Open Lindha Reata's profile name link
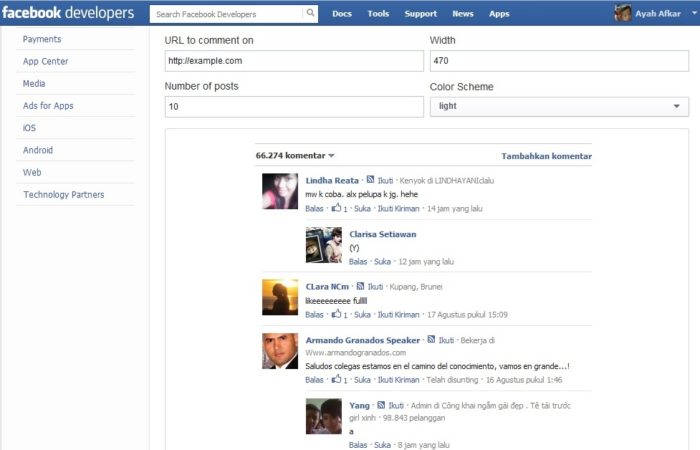 [332, 180]
